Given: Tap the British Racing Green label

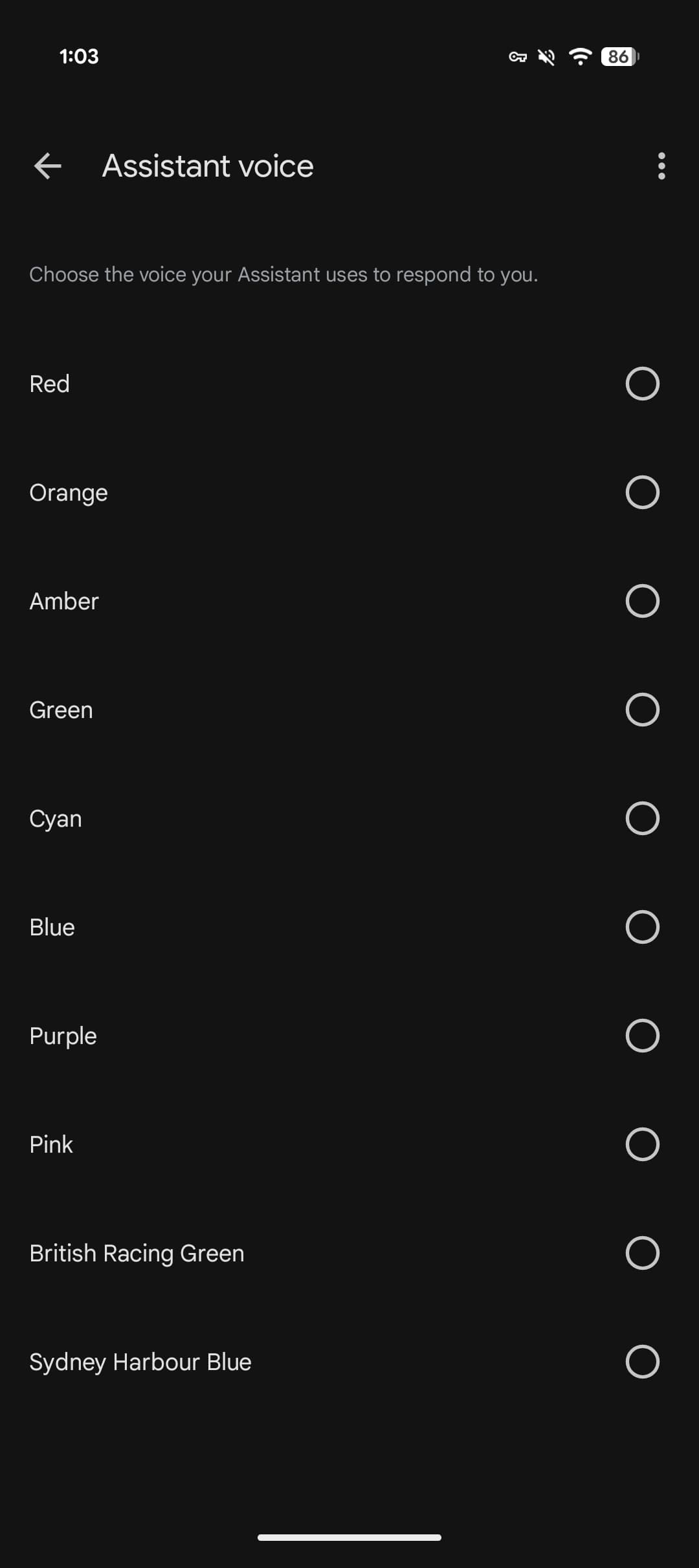Looking at the screenshot, I should (137, 1253).
